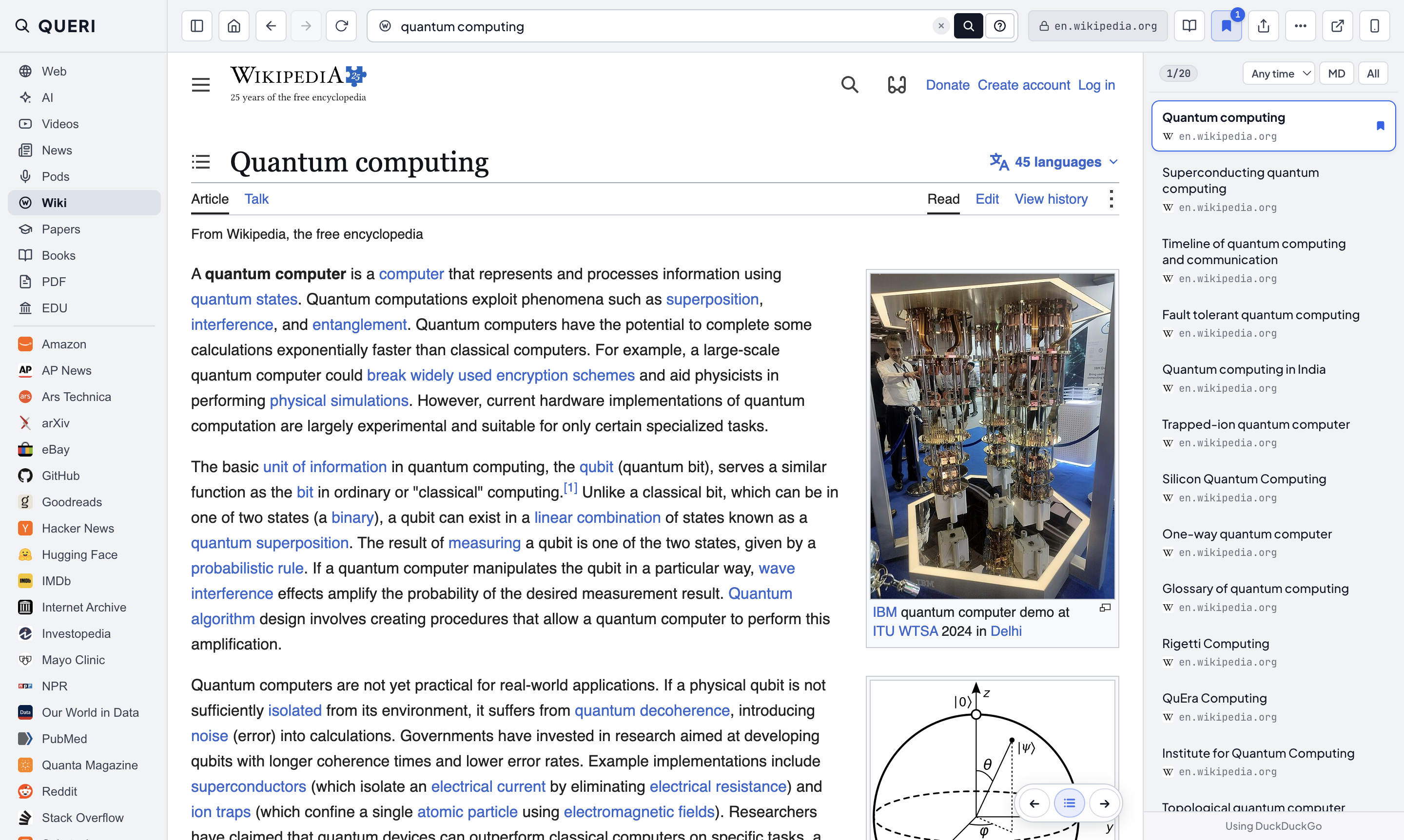
Task: Open the IBM quantum computer photo
Action: click(992, 436)
